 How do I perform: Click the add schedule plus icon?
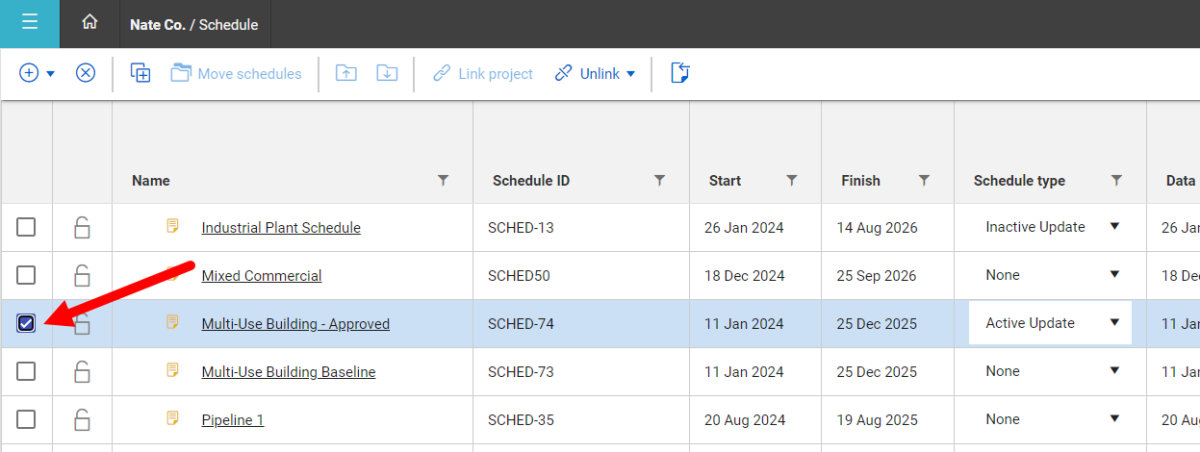[30, 73]
